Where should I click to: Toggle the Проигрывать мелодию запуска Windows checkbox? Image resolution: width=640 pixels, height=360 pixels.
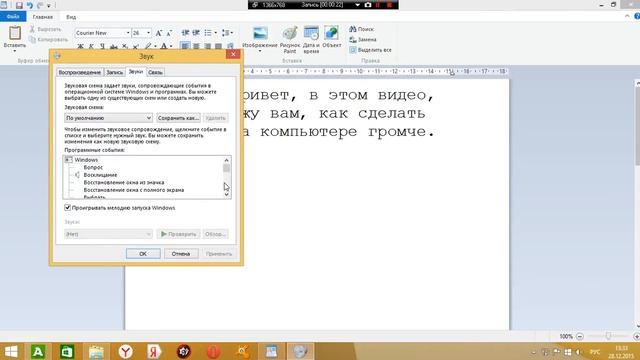pyautogui.click(x=68, y=208)
